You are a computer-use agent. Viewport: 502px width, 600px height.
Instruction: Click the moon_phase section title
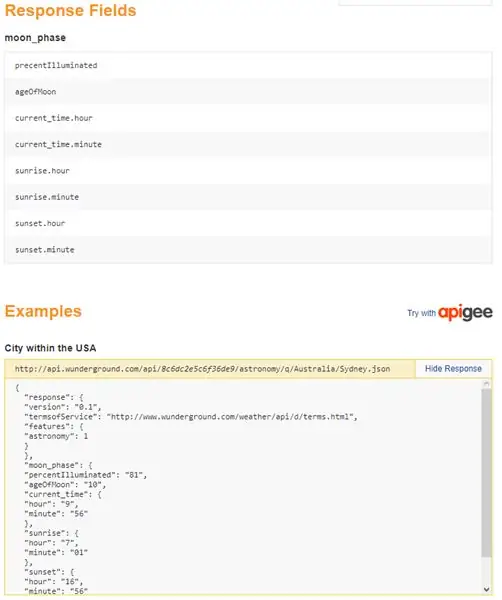pos(35,38)
